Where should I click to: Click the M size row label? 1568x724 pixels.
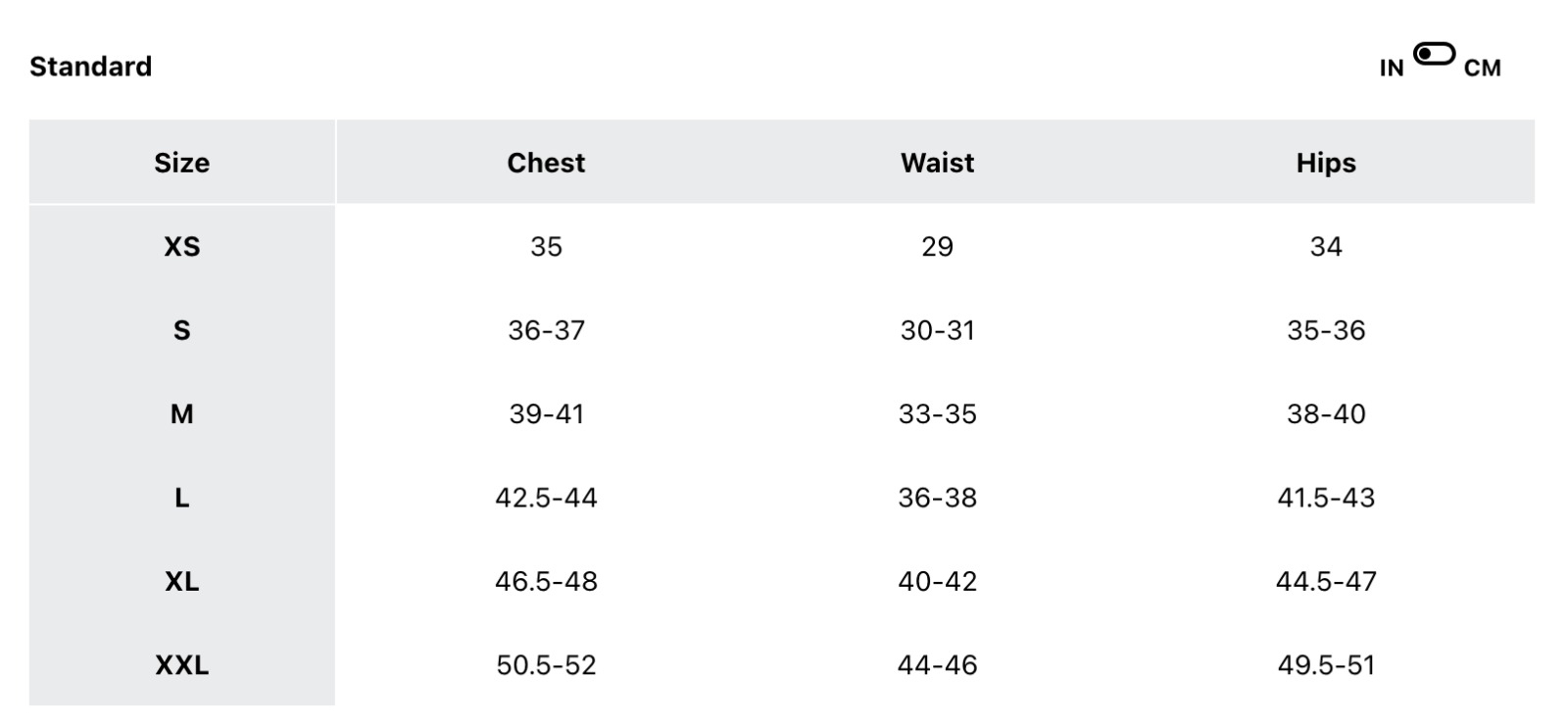point(181,414)
